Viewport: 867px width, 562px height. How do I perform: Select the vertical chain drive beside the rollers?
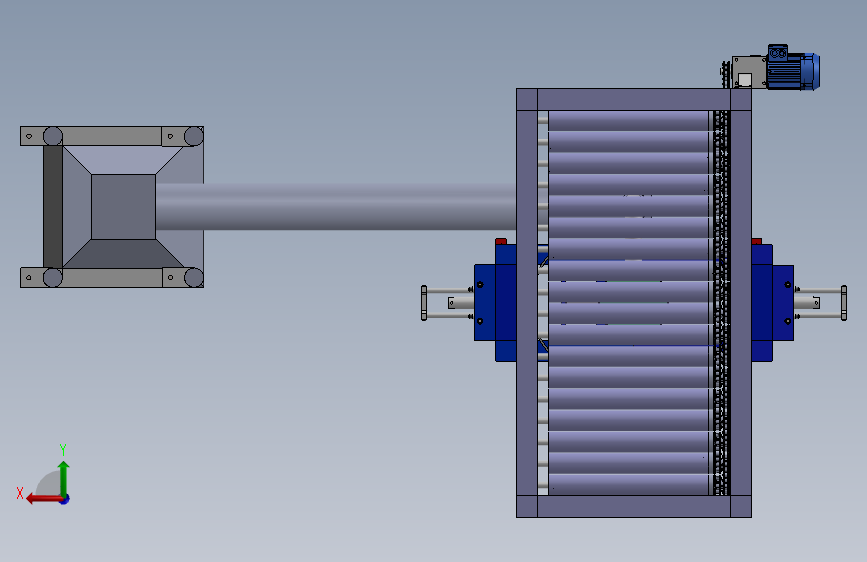[720, 303]
